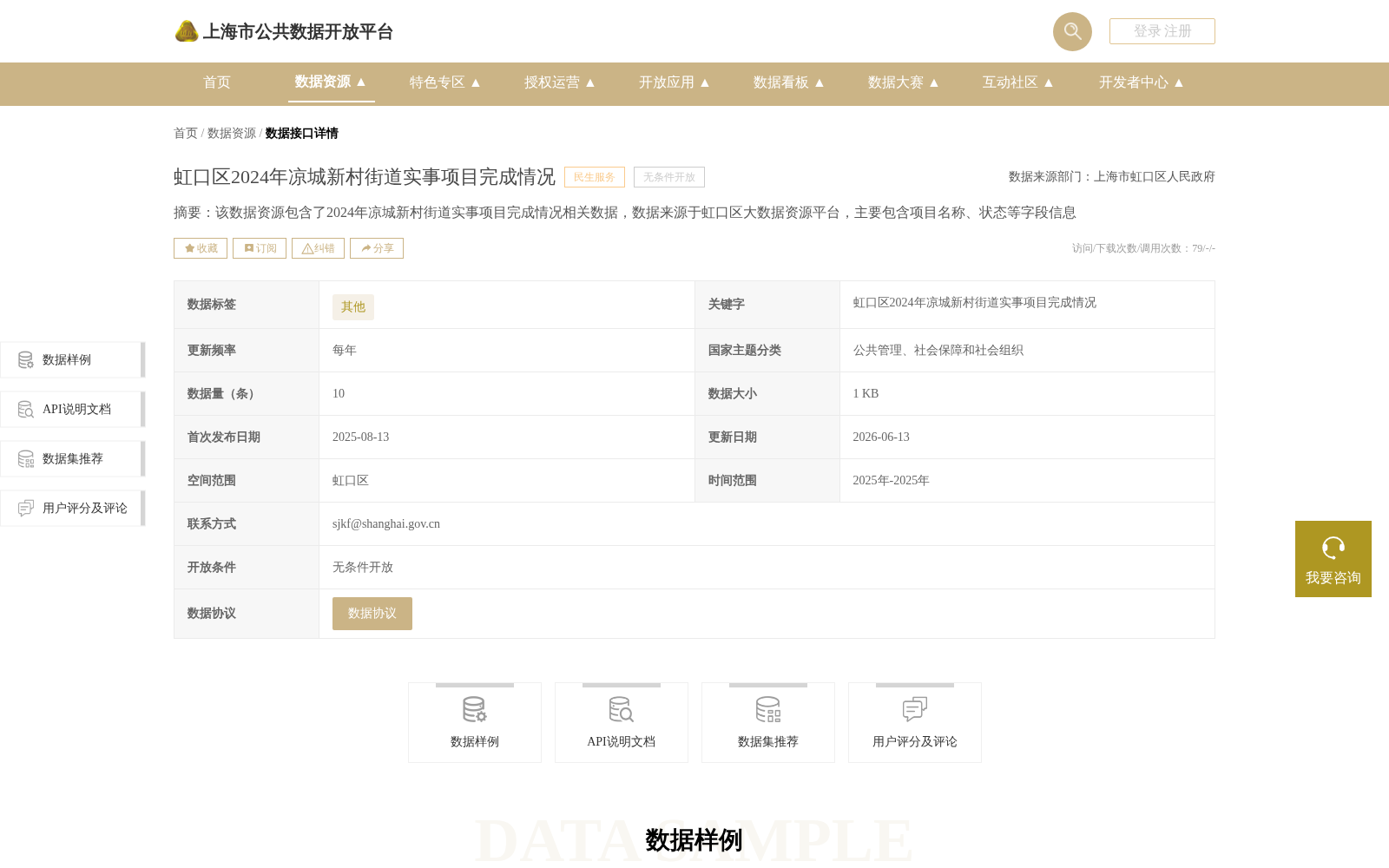Select the 数据资源 nav item text

tap(322, 82)
